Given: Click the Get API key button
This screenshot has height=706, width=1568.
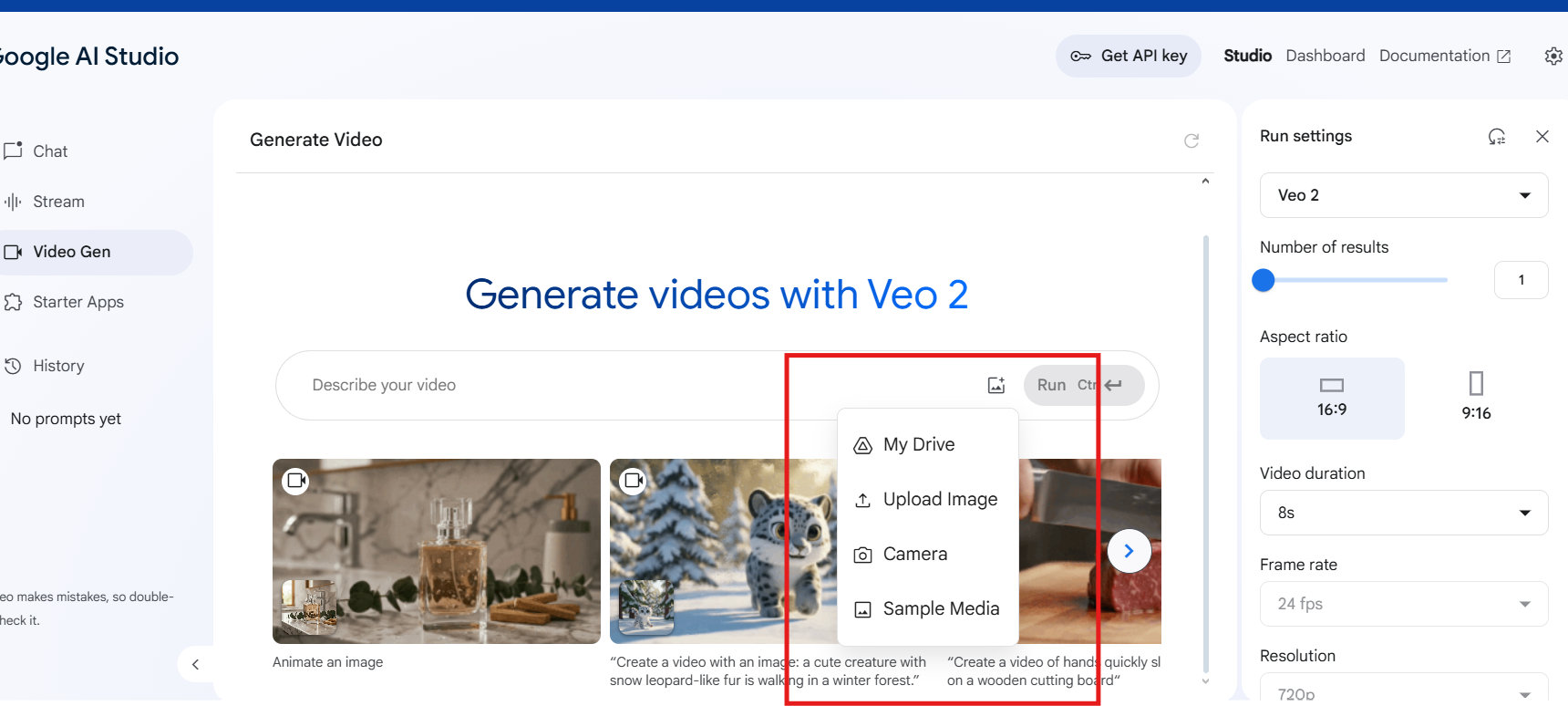Looking at the screenshot, I should (x=1129, y=57).
